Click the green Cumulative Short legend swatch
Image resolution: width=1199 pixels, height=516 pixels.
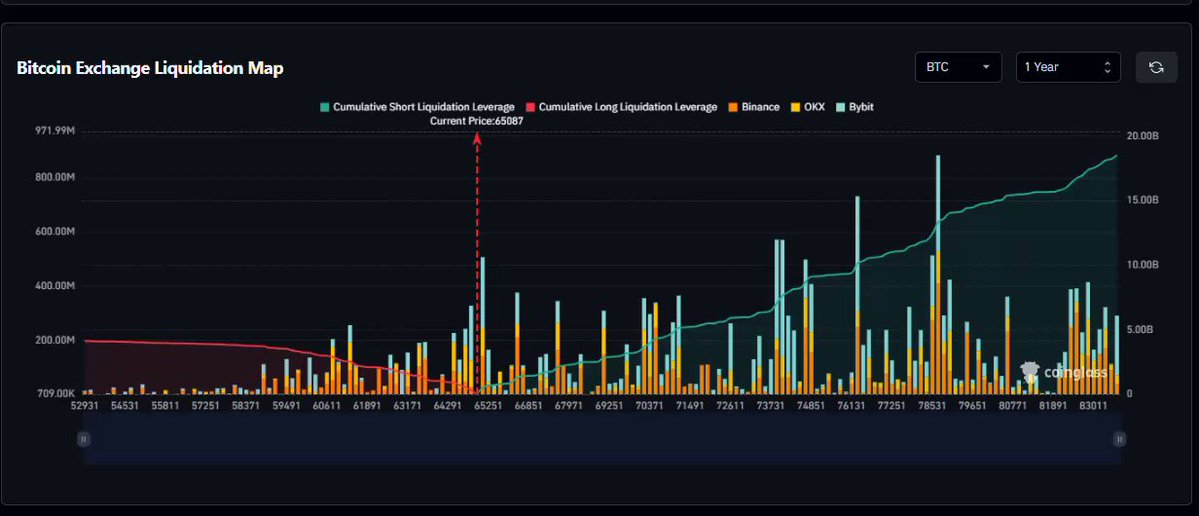[x=325, y=107]
